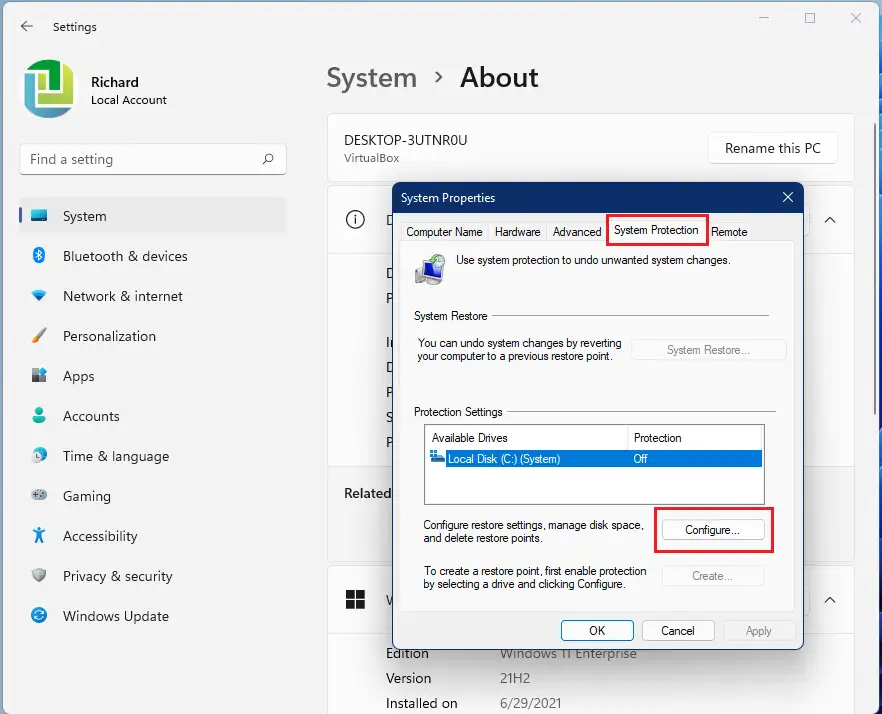The height and width of the screenshot is (714, 882).
Task: Click the Local Disk (C:) drive icon
Action: (x=437, y=456)
